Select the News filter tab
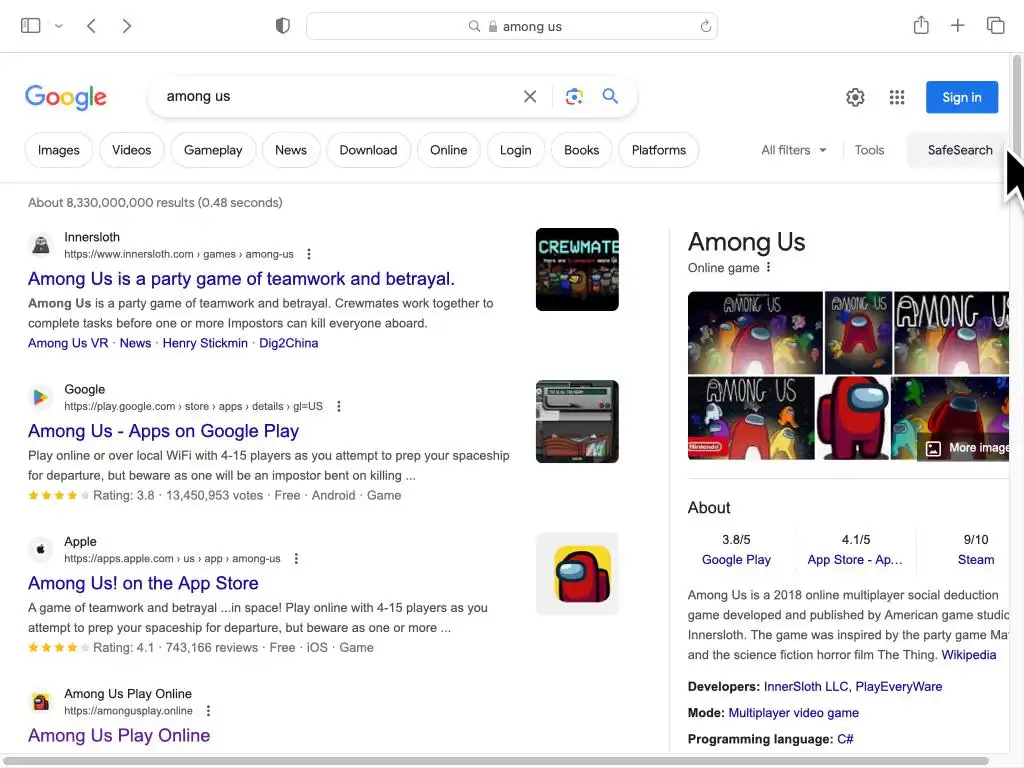This screenshot has height=768, width=1024. [x=291, y=150]
